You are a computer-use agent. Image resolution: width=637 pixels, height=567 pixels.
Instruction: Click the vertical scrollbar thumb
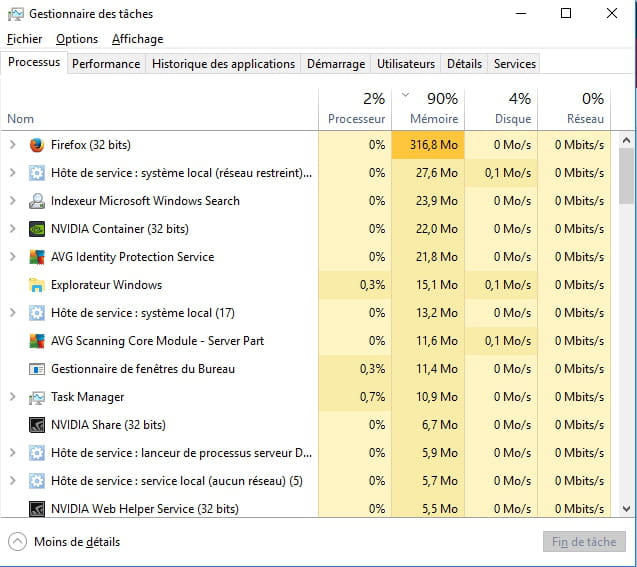pos(626,176)
